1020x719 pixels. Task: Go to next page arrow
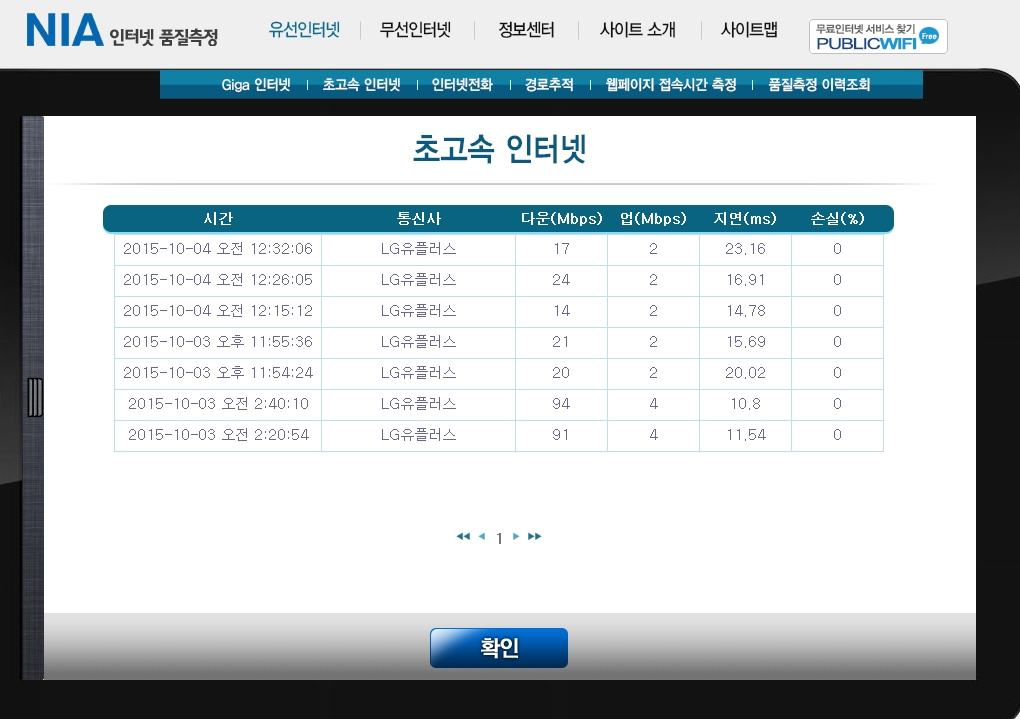click(x=516, y=536)
